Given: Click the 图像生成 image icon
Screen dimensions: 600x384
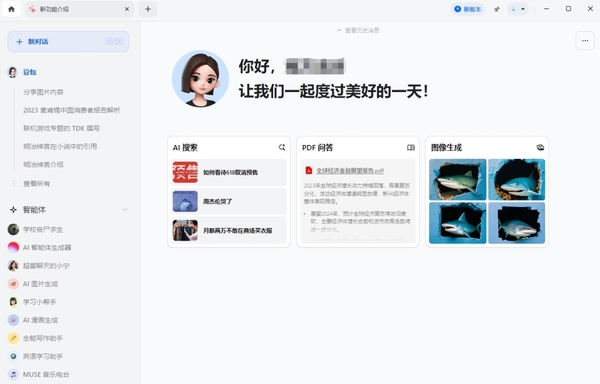Looking at the screenshot, I should point(540,147).
